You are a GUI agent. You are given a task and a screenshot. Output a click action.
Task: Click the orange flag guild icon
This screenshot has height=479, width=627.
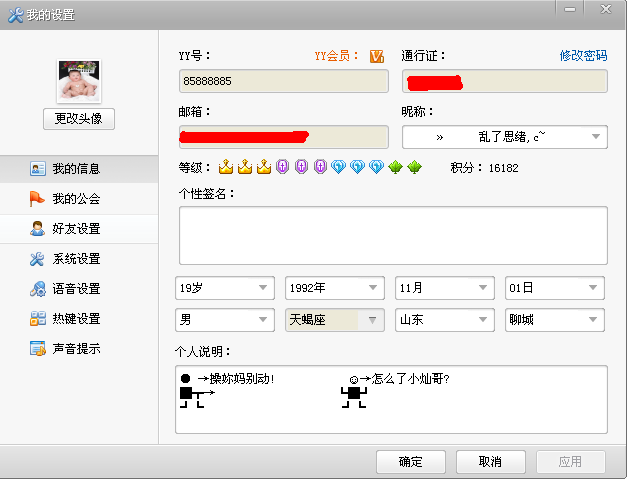click(x=37, y=199)
